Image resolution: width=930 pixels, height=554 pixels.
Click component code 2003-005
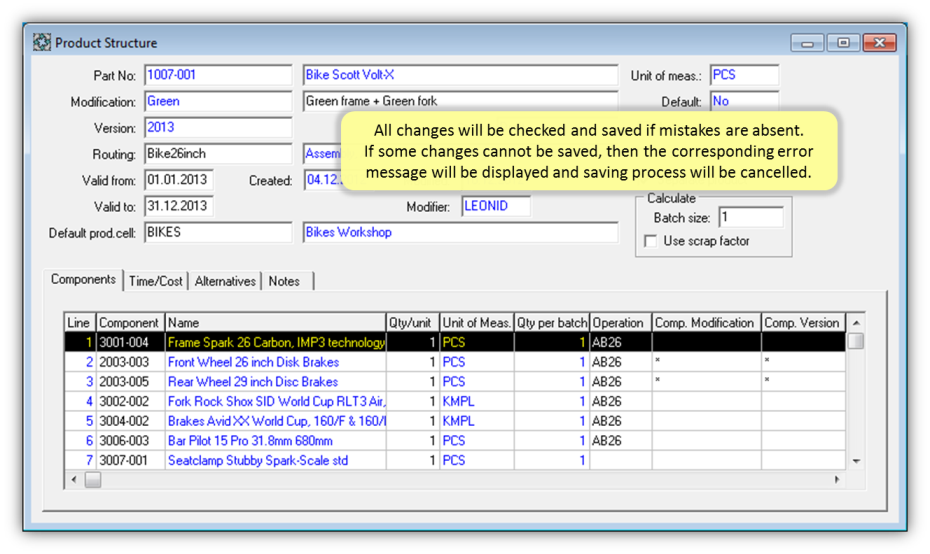[x=130, y=381]
